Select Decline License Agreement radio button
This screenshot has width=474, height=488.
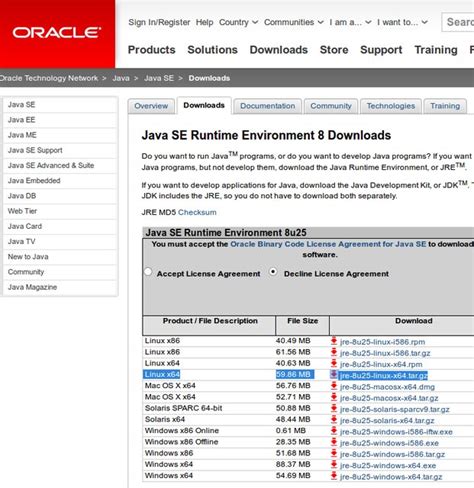(x=273, y=272)
